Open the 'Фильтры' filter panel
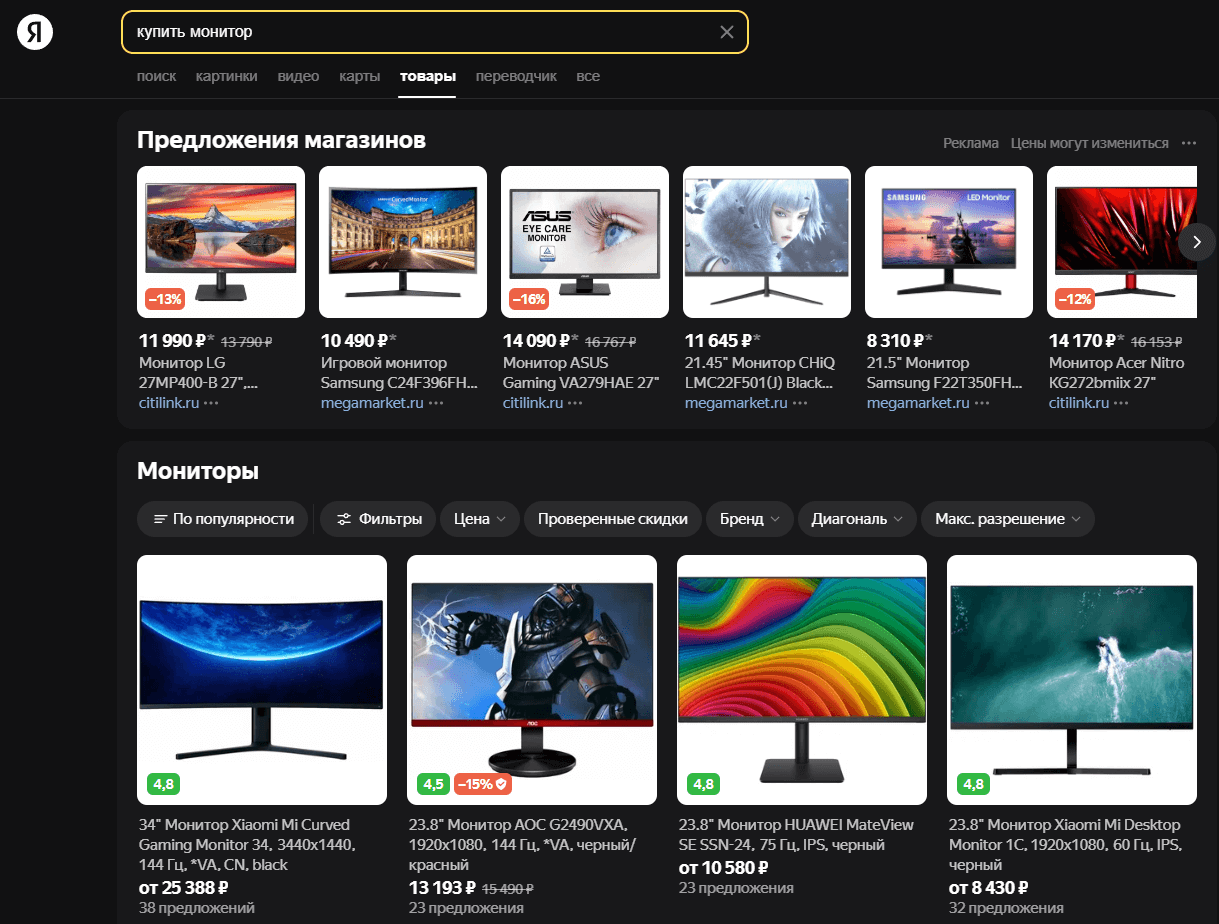1219x924 pixels. click(x=379, y=519)
